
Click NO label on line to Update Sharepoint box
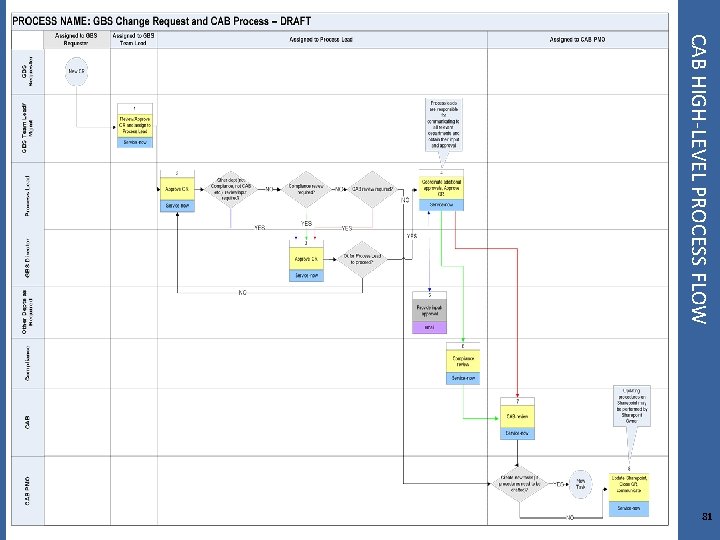tap(570, 518)
